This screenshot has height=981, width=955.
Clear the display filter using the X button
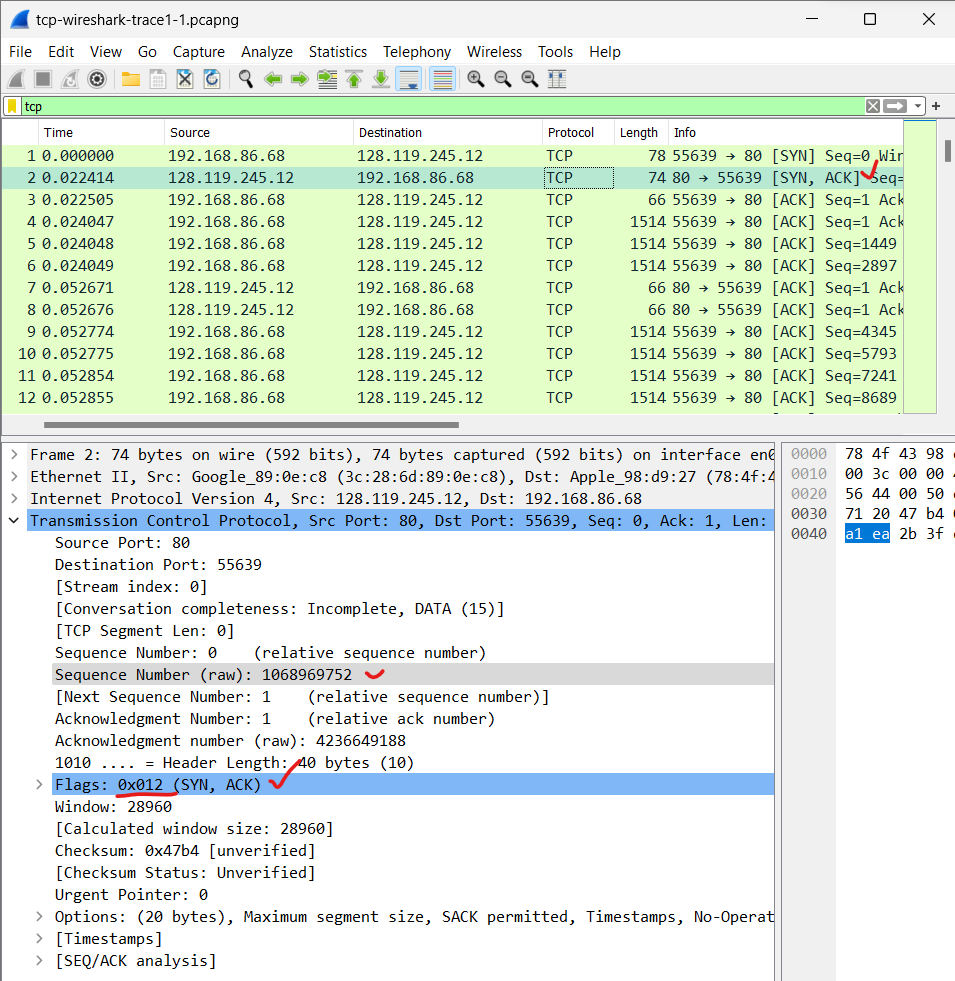[x=872, y=106]
